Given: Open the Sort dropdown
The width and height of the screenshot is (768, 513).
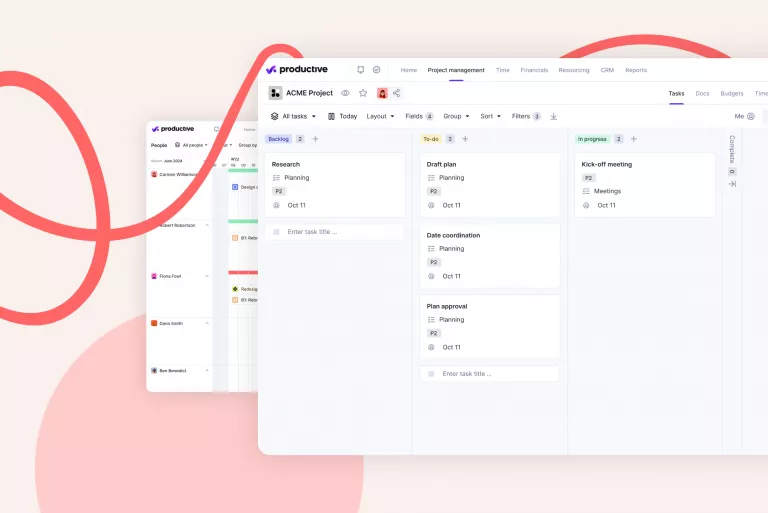Looking at the screenshot, I should pyautogui.click(x=491, y=116).
